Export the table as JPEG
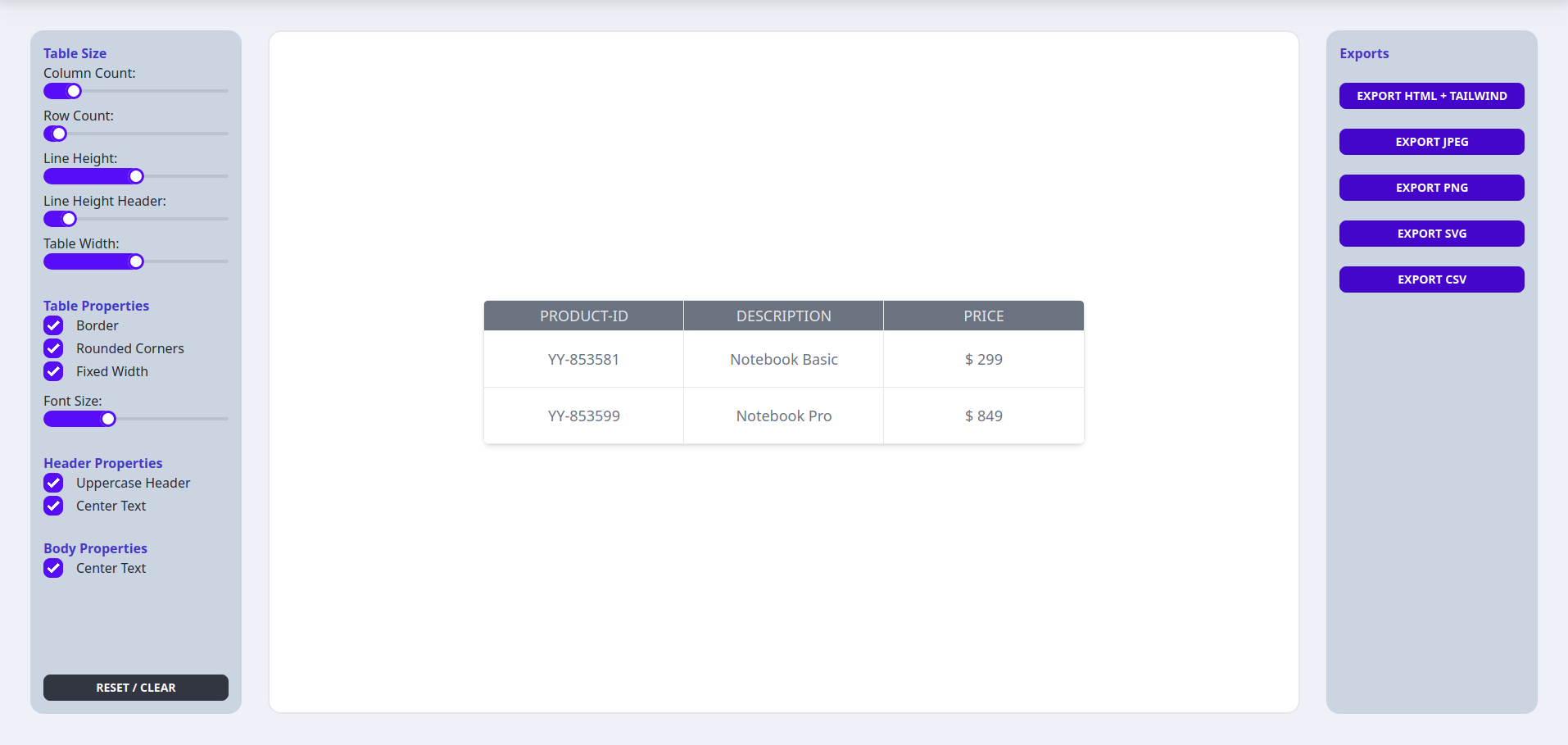 (x=1431, y=142)
